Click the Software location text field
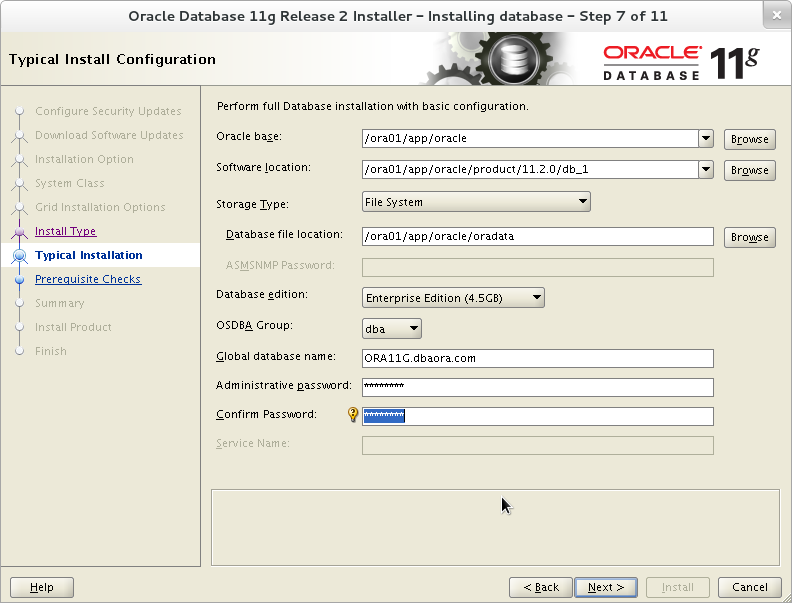792x603 pixels. click(x=530, y=170)
